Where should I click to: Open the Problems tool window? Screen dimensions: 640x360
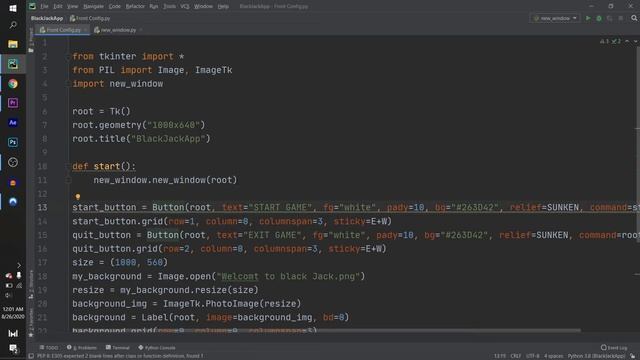tap(82, 348)
